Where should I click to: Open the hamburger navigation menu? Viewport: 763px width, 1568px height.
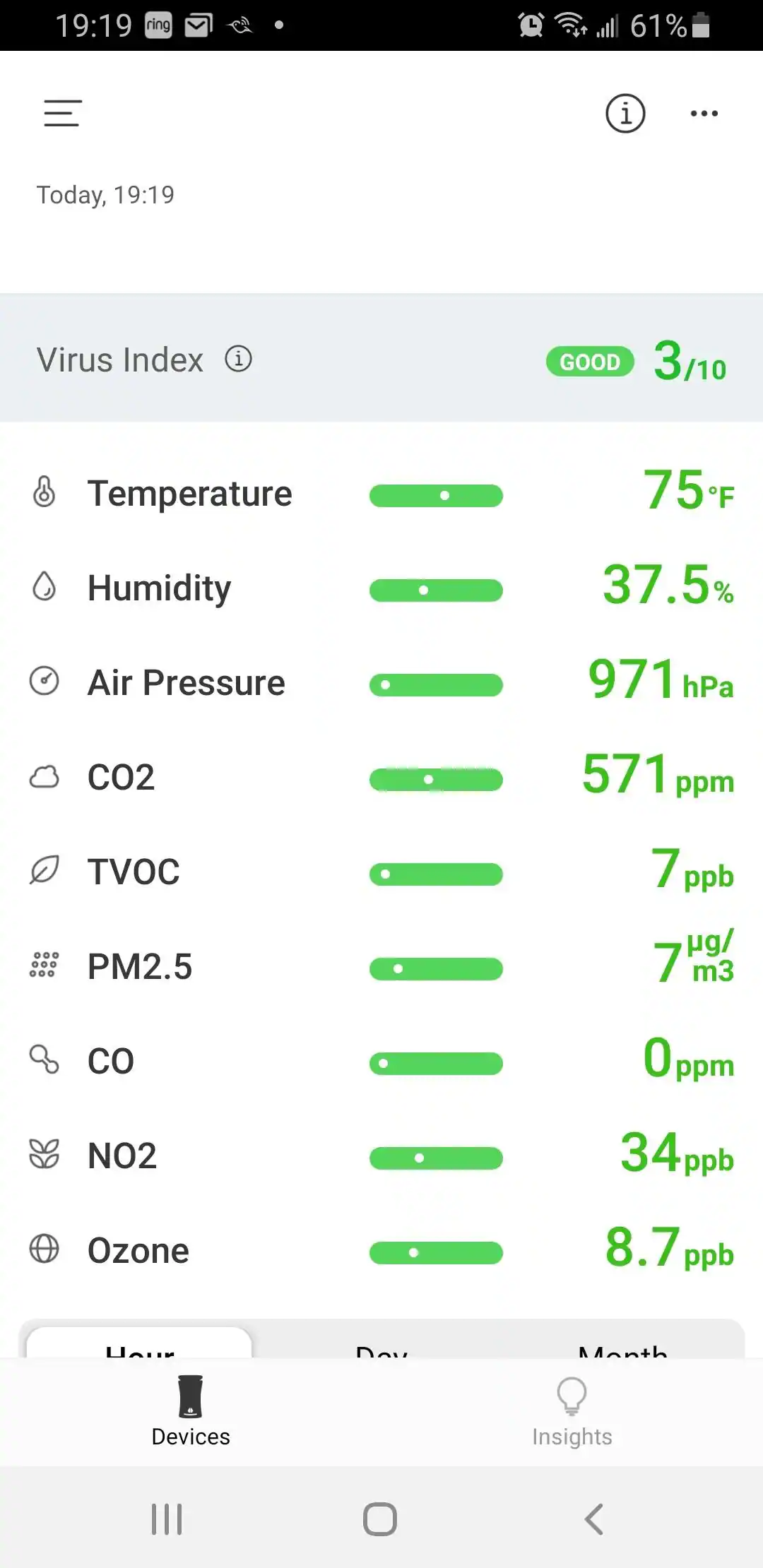point(63,113)
